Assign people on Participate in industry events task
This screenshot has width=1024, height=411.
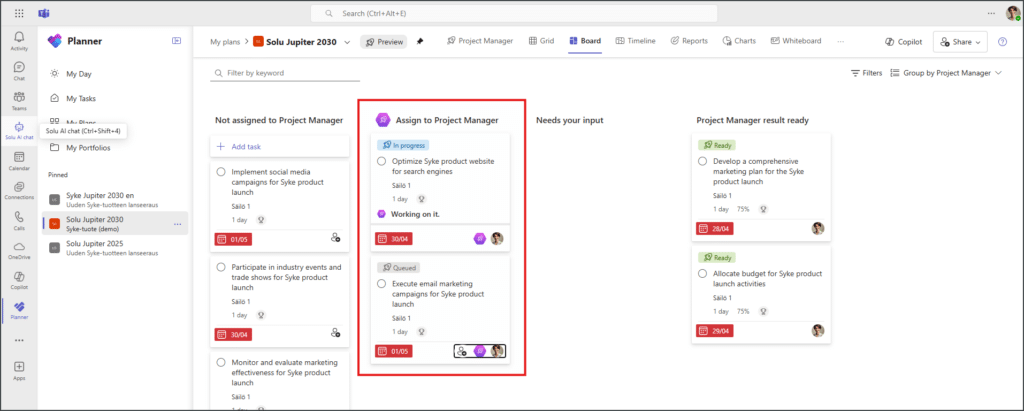coord(336,333)
